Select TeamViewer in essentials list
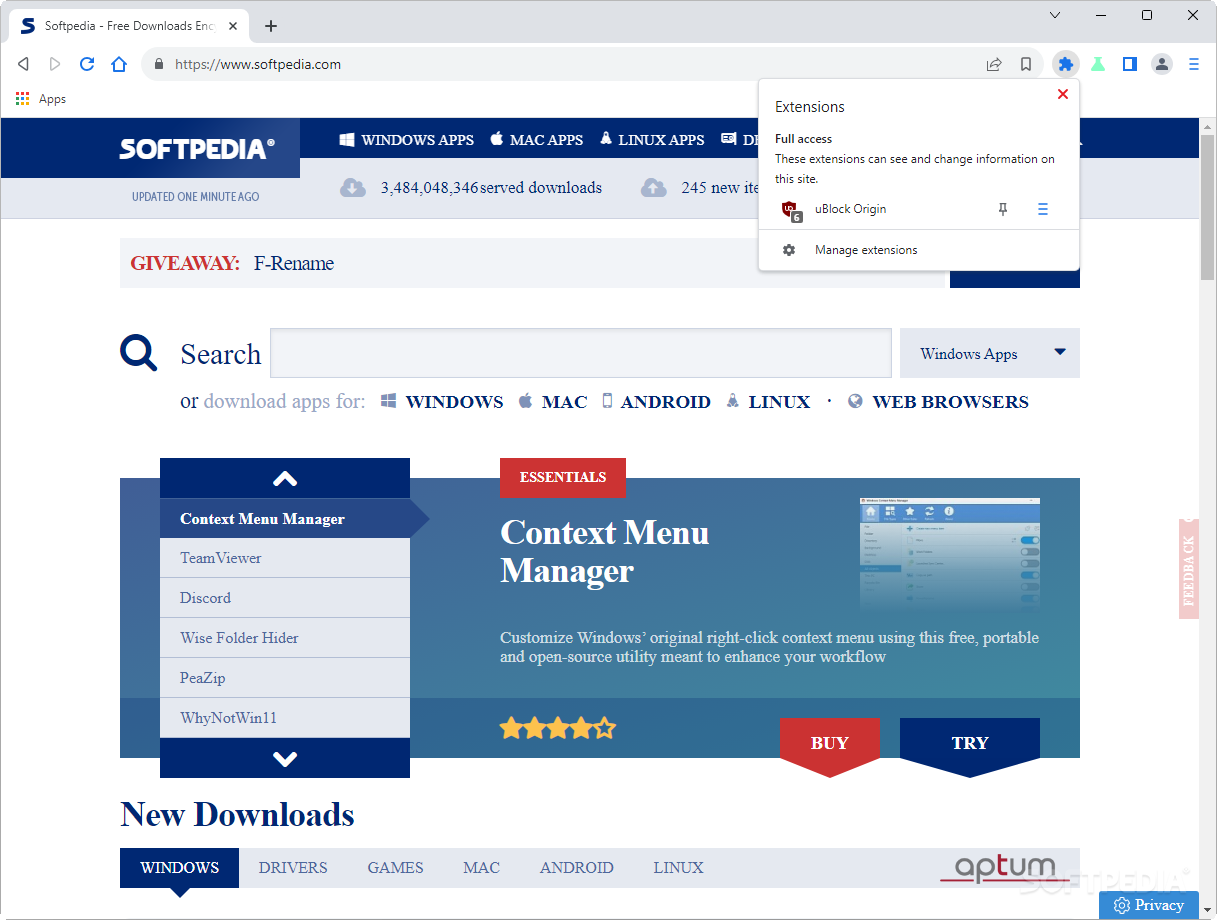The image size is (1217, 920). pyautogui.click(x=285, y=558)
